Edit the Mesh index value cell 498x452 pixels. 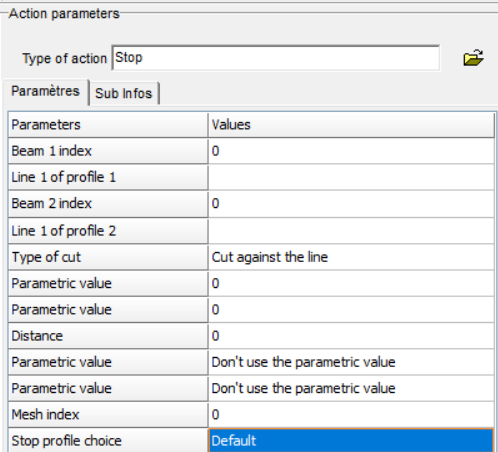coord(351,415)
